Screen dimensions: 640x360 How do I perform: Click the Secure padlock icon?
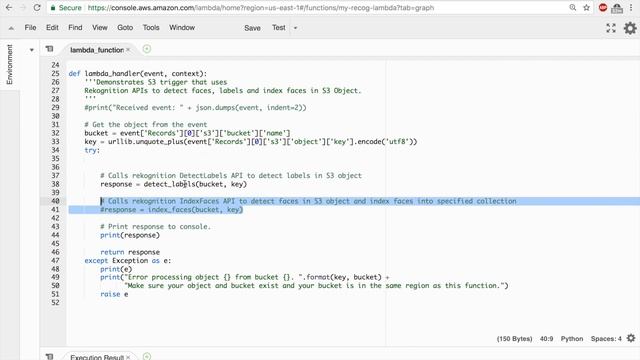pyautogui.click(x=53, y=8)
